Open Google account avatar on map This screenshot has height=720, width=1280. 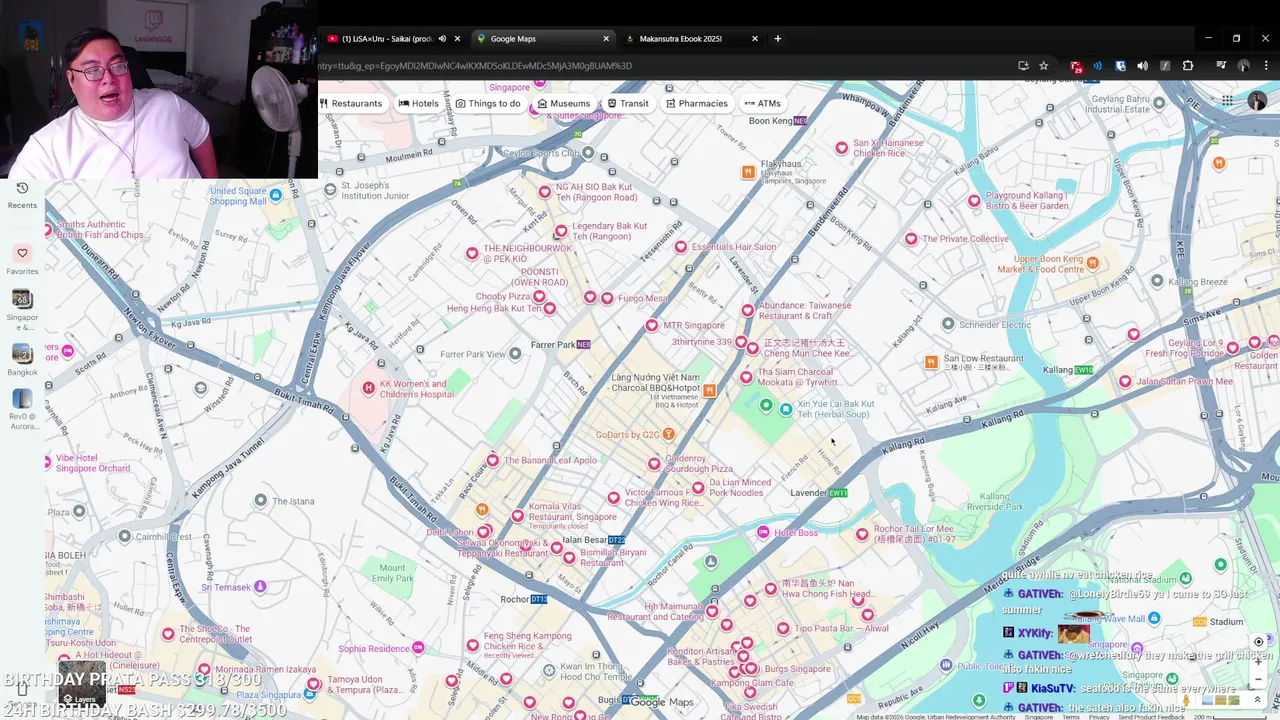(x=1257, y=101)
